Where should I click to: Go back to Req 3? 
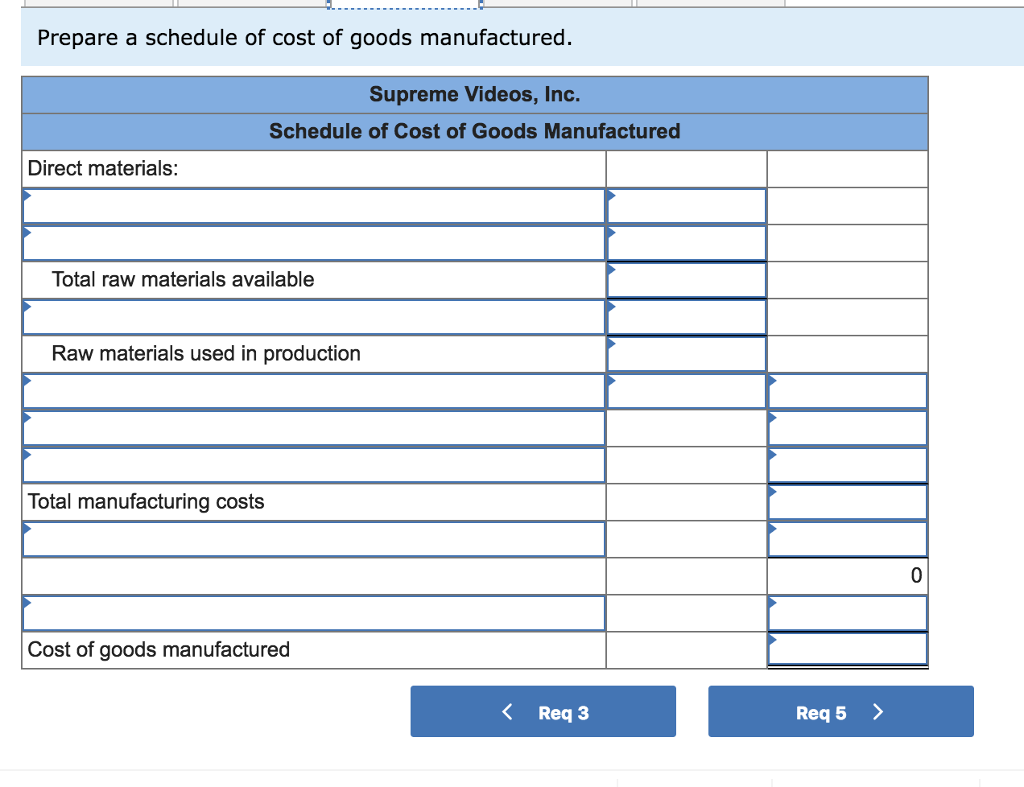pos(543,711)
